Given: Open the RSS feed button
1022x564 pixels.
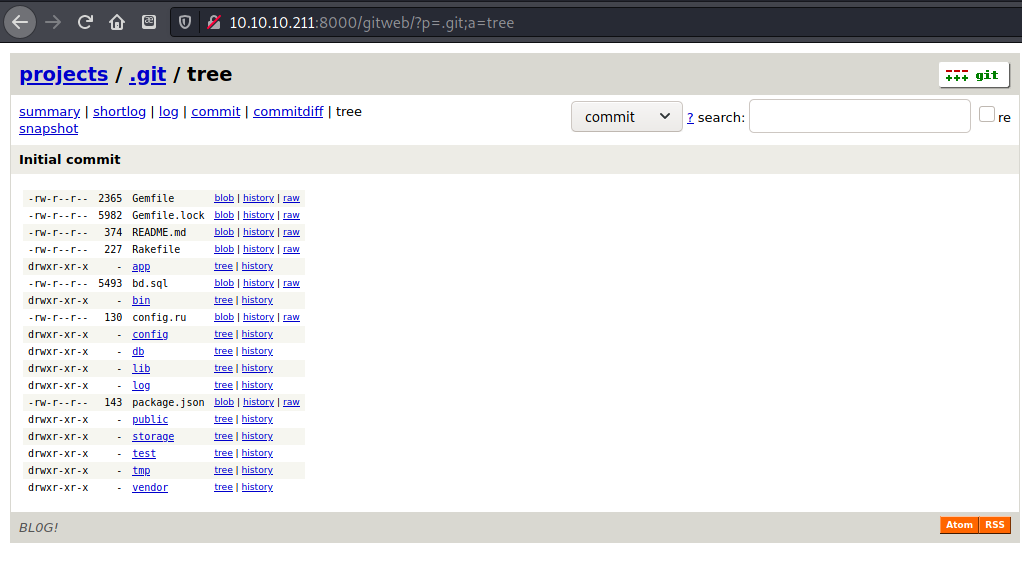Looking at the screenshot, I should pos(995,525).
